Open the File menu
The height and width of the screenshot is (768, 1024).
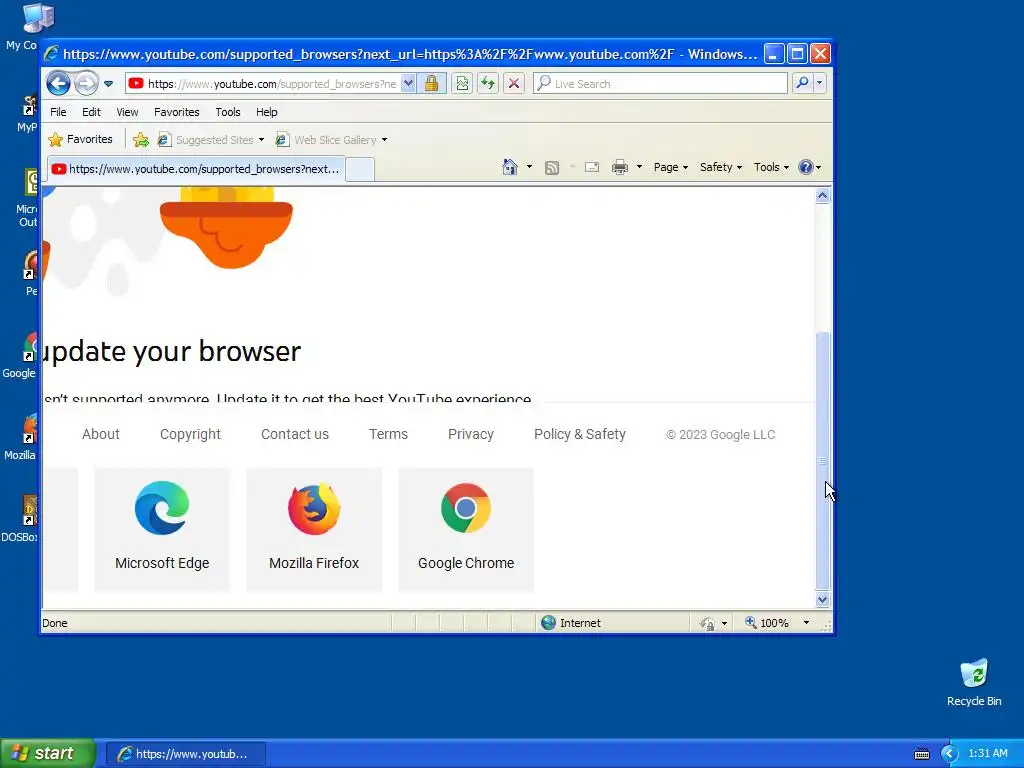tap(58, 112)
